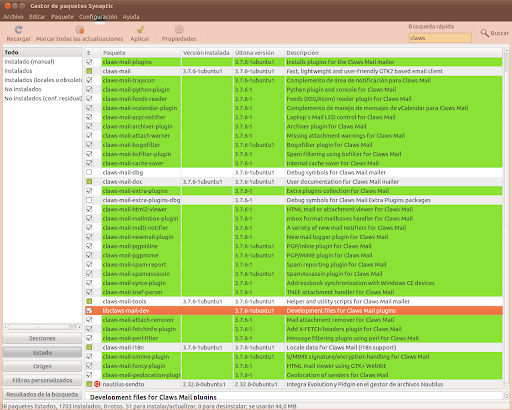Select the Todo status filter
The image size is (512, 410).
coord(42,52)
